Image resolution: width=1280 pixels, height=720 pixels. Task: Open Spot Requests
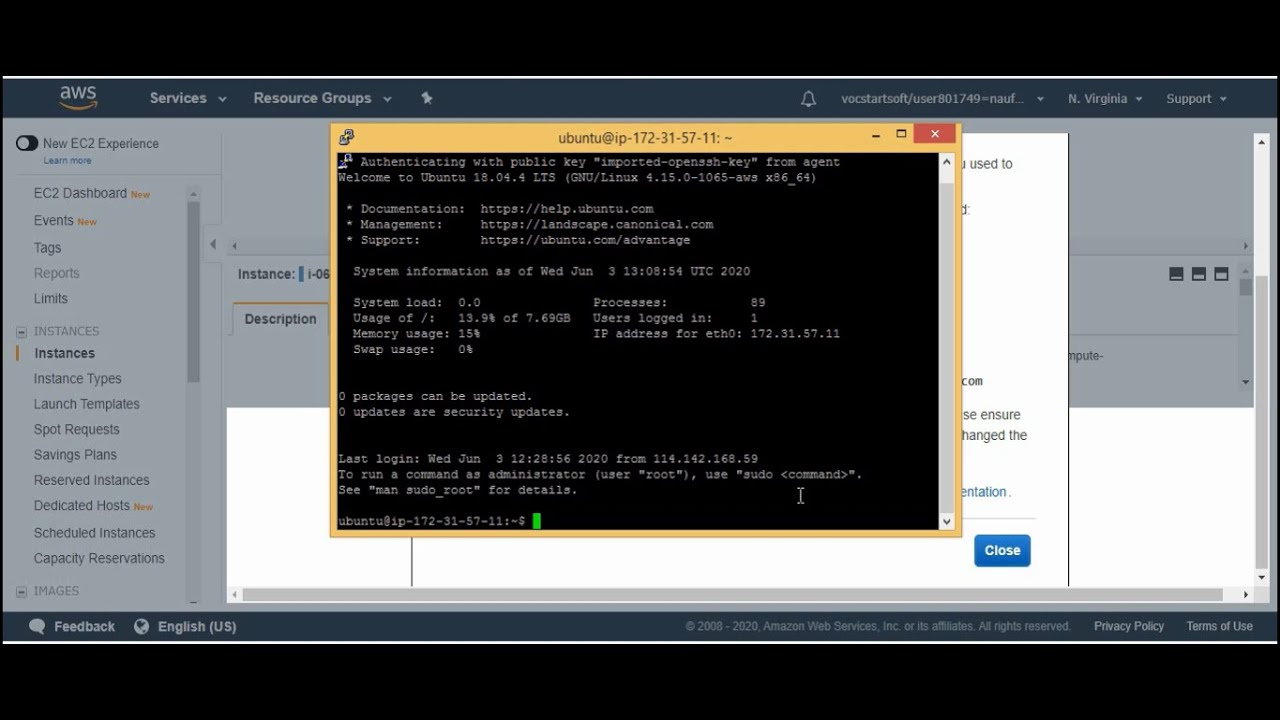76,429
